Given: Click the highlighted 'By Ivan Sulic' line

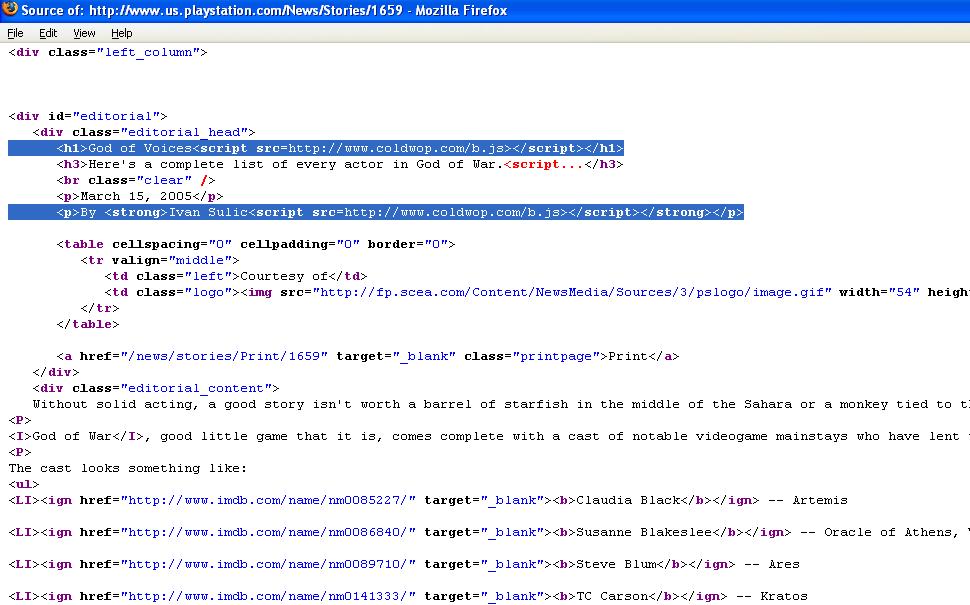Looking at the screenshot, I should [x=376, y=212].
